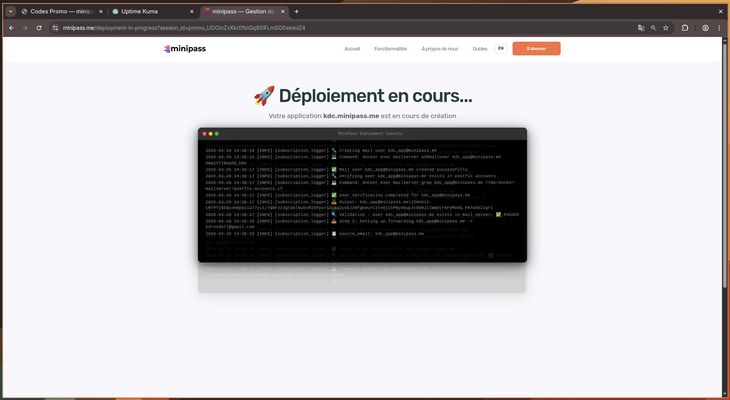The height and width of the screenshot is (400, 730).
Task: Open the Fonctionnalités nav link
Action: click(x=391, y=49)
